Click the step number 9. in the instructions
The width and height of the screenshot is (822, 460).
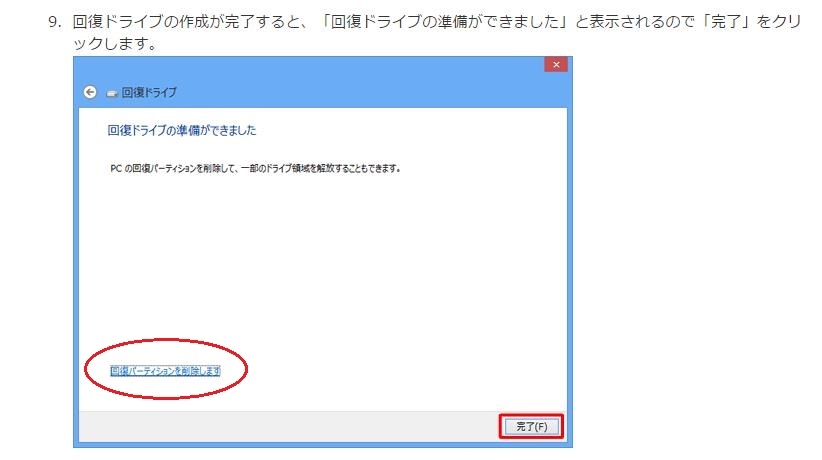55,22
